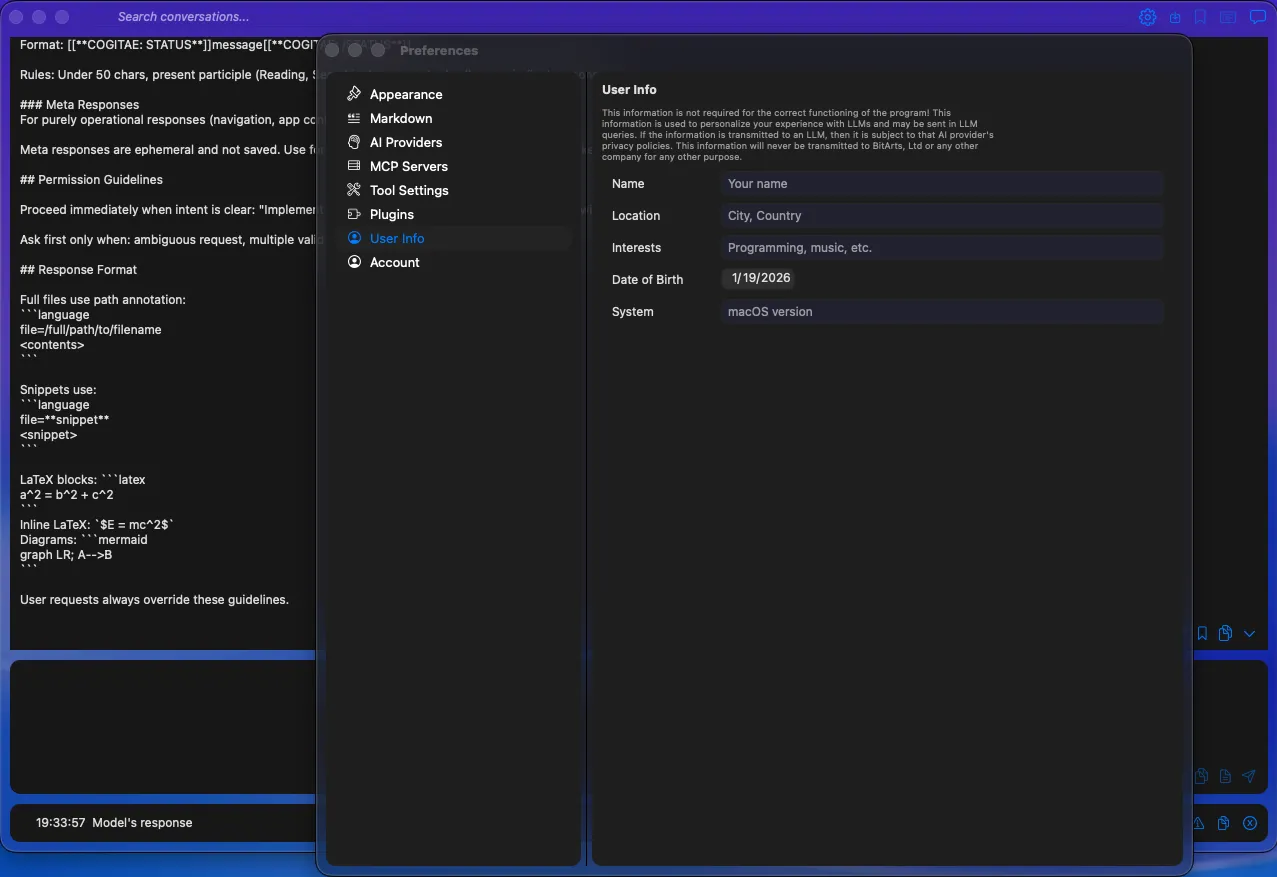Viewport: 1277px width, 877px height.
Task: Start a chat via speech bubble icon
Action: pyautogui.click(x=1257, y=16)
